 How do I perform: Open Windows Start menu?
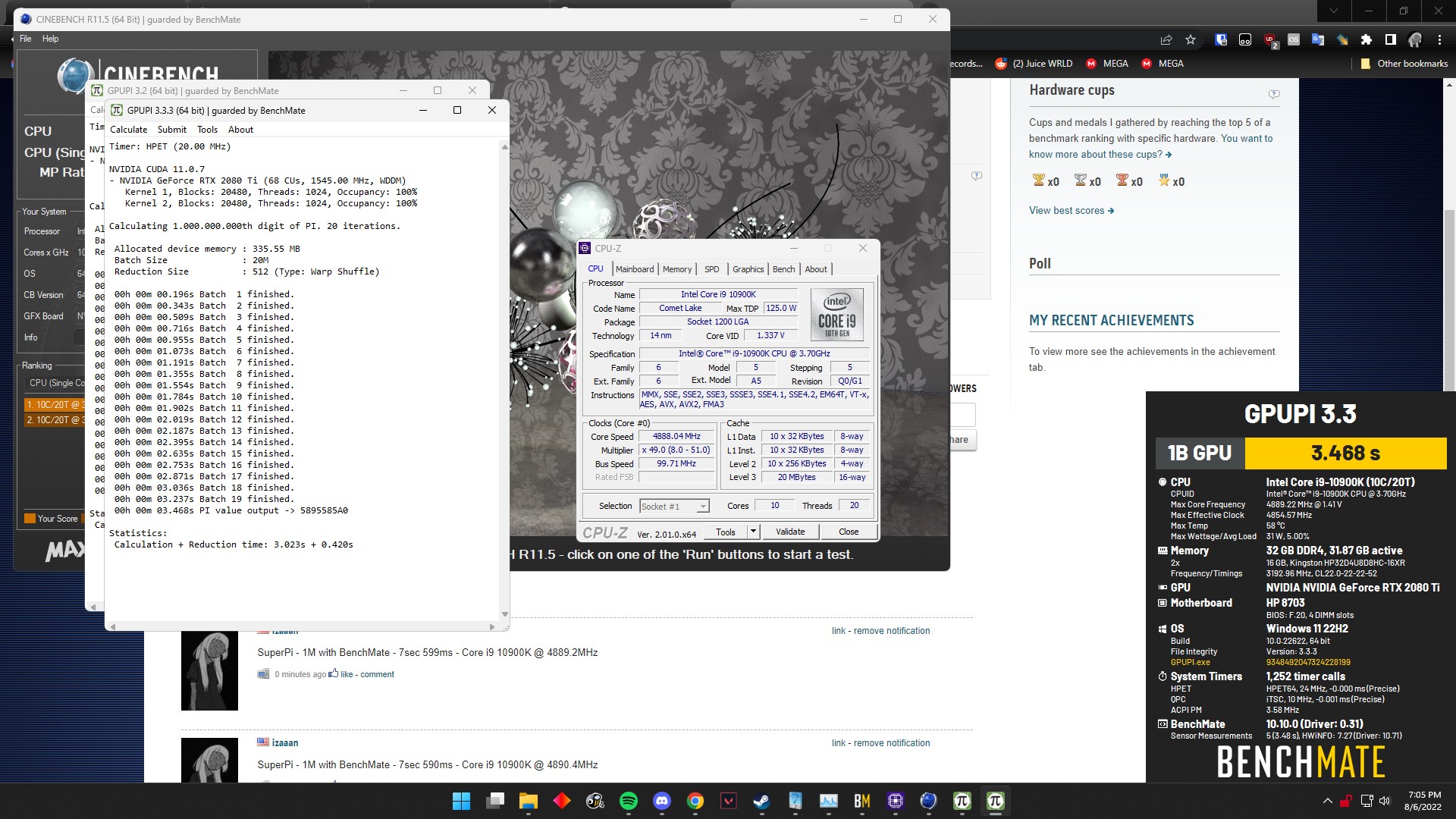[461, 801]
